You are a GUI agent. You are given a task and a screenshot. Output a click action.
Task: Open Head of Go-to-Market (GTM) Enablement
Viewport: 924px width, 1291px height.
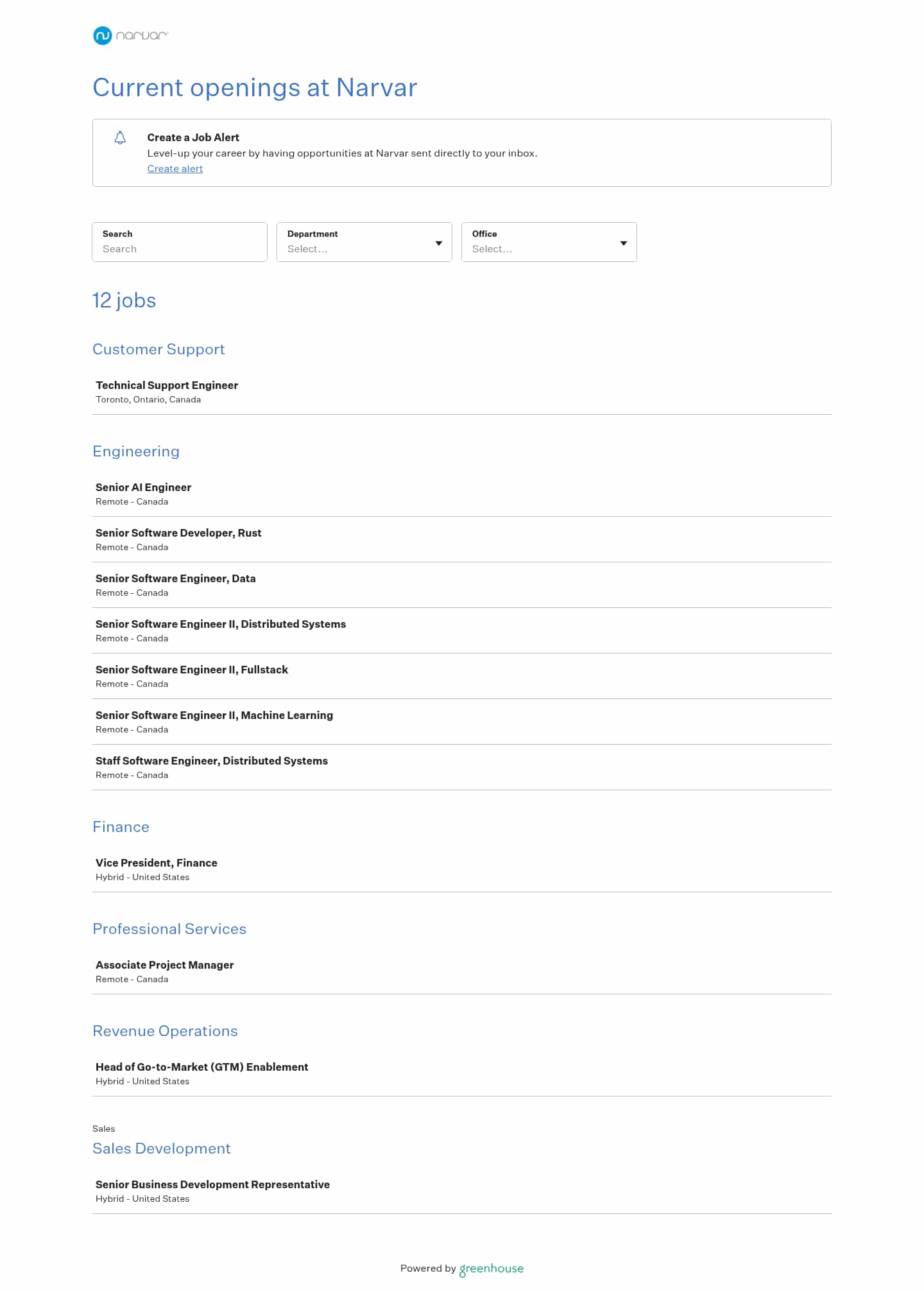pos(461,1073)
